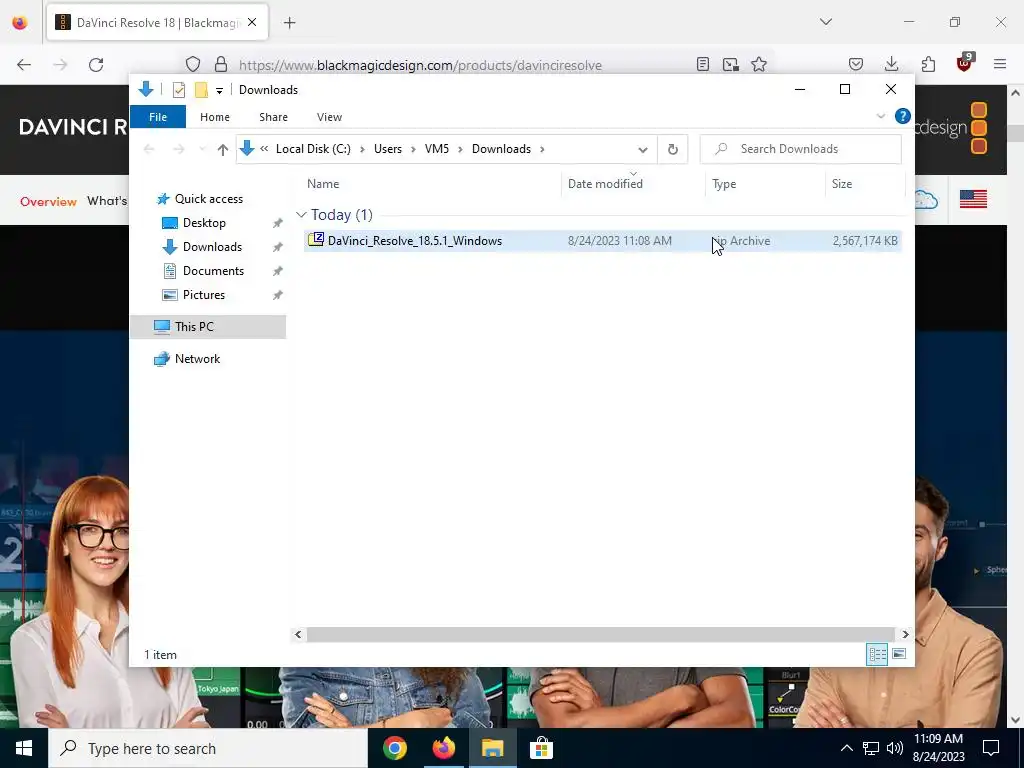This screenshot has width=1024, height=768.
Task: Expand the chevron after Downloads in path
Action: coord(542,150)
